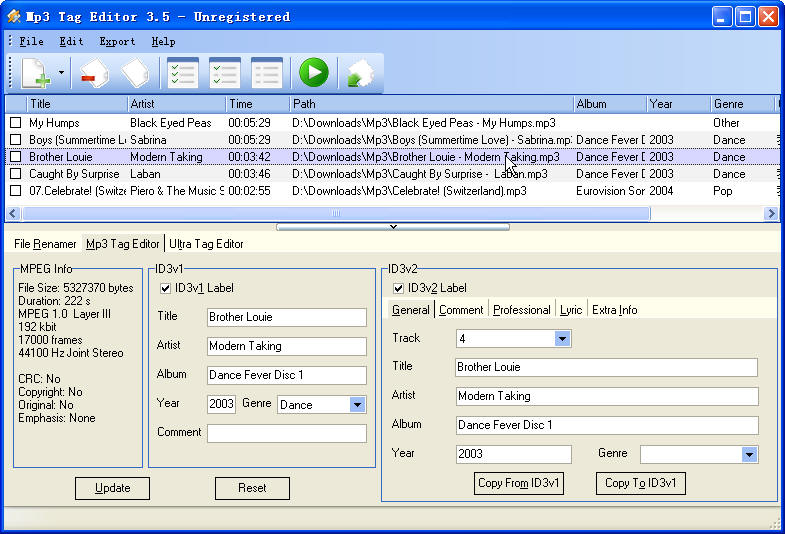Click the blank page clear list icon
Screen dimensions: 785x534
(x=136, y=74)
